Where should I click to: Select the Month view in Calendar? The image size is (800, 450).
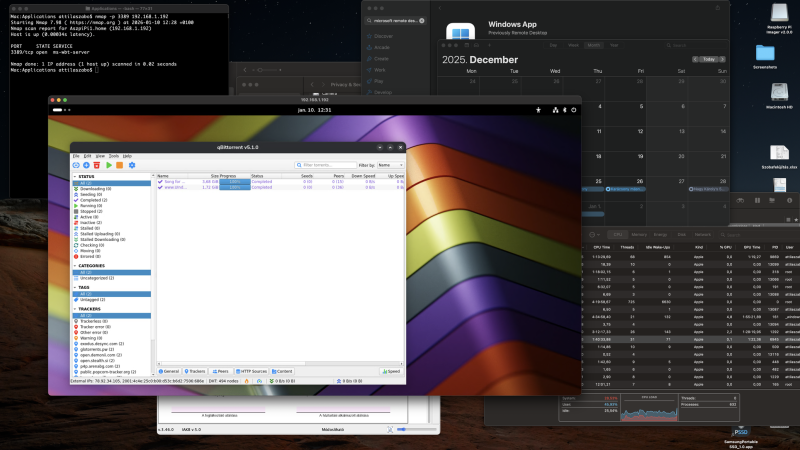[x=594, y=46]
